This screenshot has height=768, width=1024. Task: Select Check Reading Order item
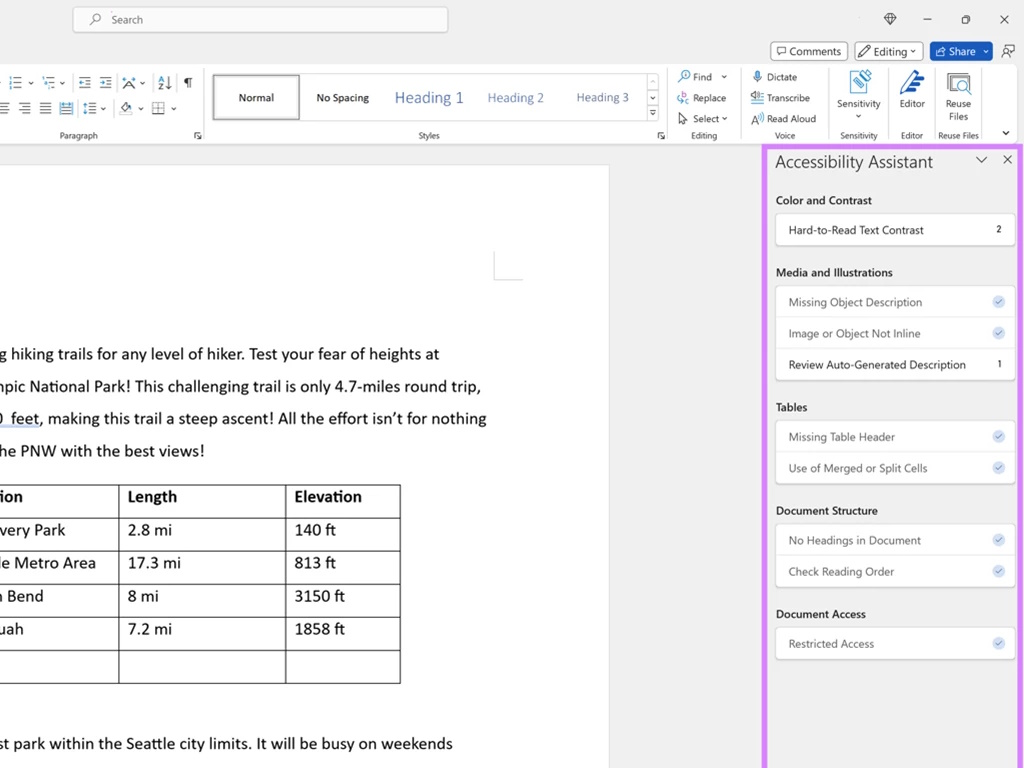pos(895,571)
